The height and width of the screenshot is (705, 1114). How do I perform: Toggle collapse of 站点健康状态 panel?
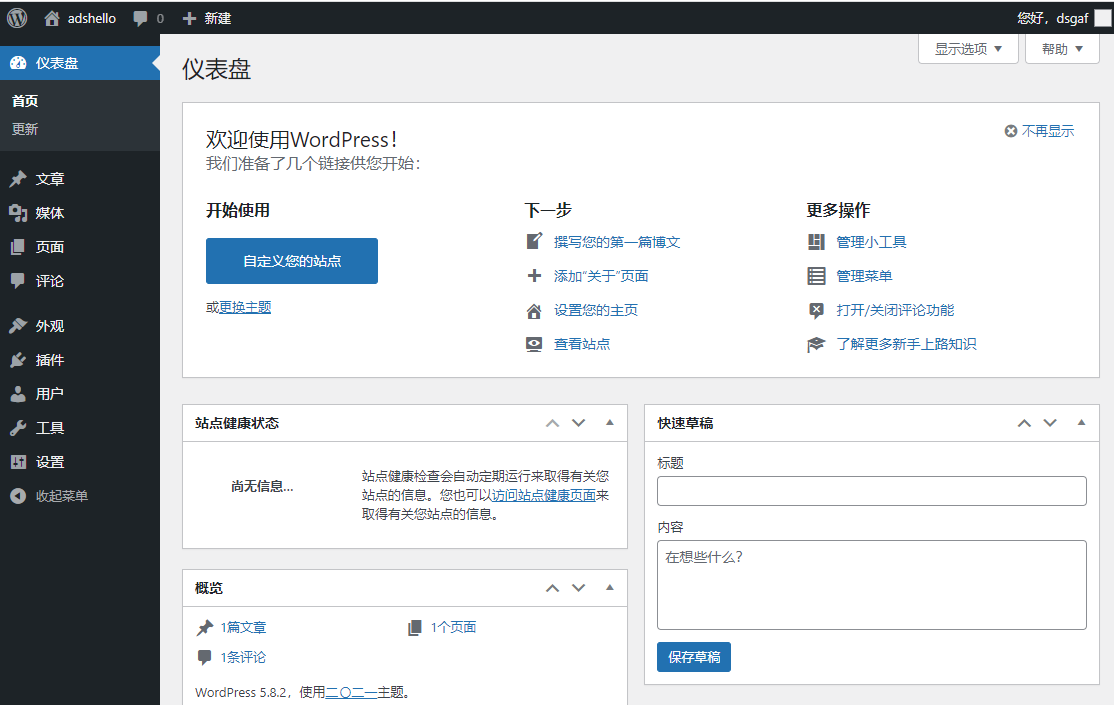(x=610, y=423)
